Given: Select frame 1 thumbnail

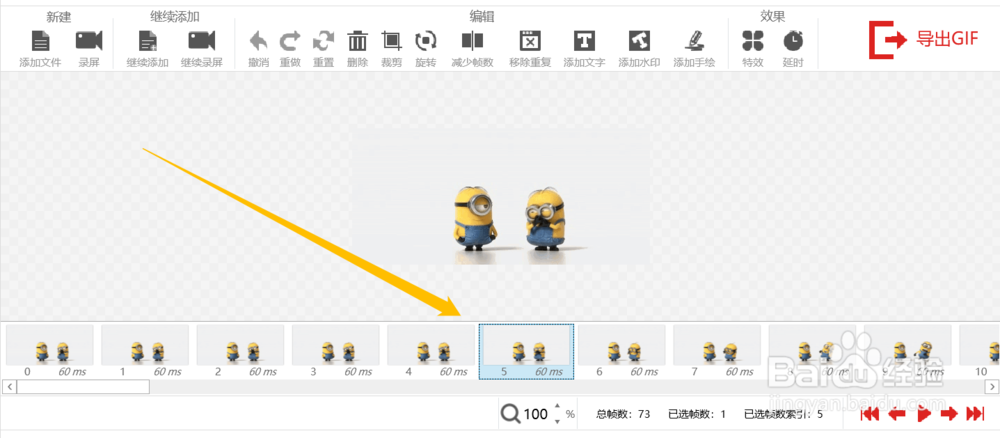Looking at the screenshot, I should click(x=145, y=345).
